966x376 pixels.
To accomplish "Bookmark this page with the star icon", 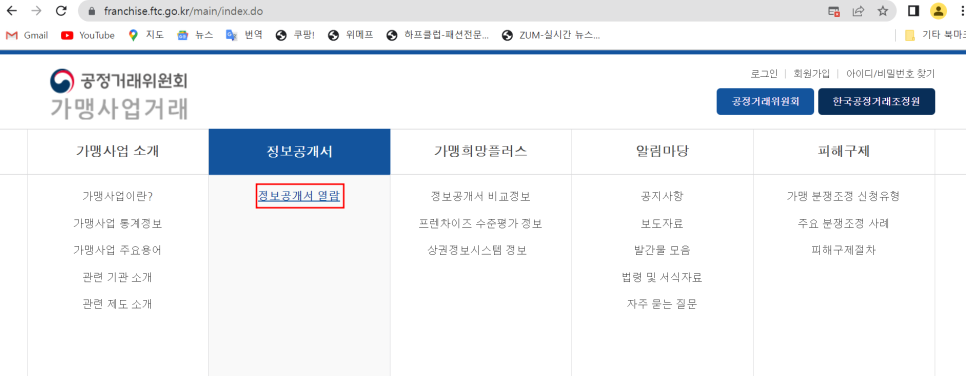I will click(882, 11).
